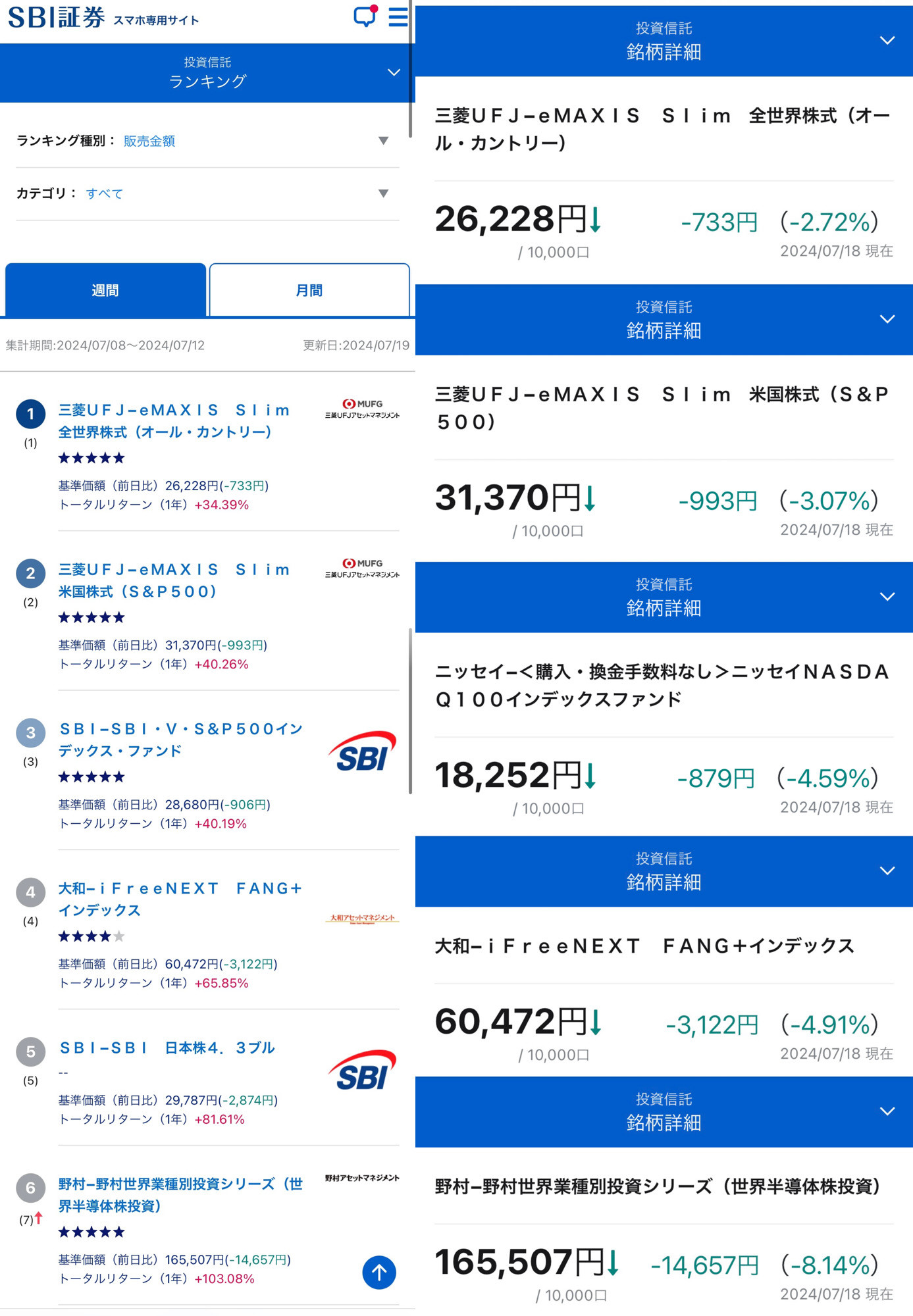Click the vertical scrollbar on ranking list
The image size is (913, 1316).
click(x=410, y=711)
